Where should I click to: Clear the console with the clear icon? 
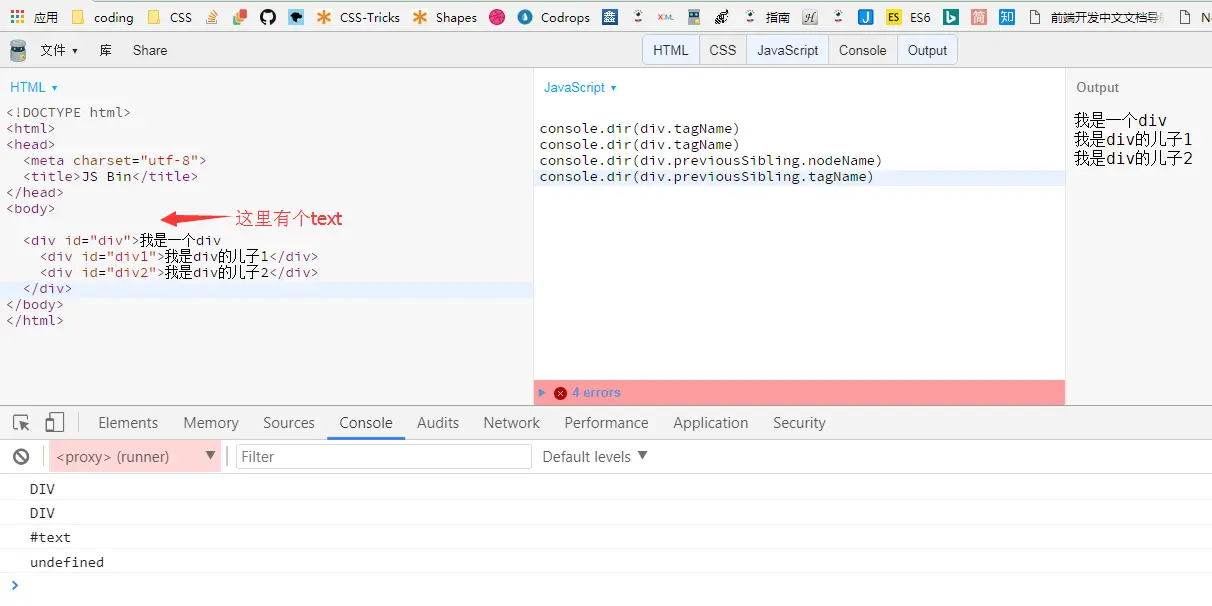[x=21, y=457]
